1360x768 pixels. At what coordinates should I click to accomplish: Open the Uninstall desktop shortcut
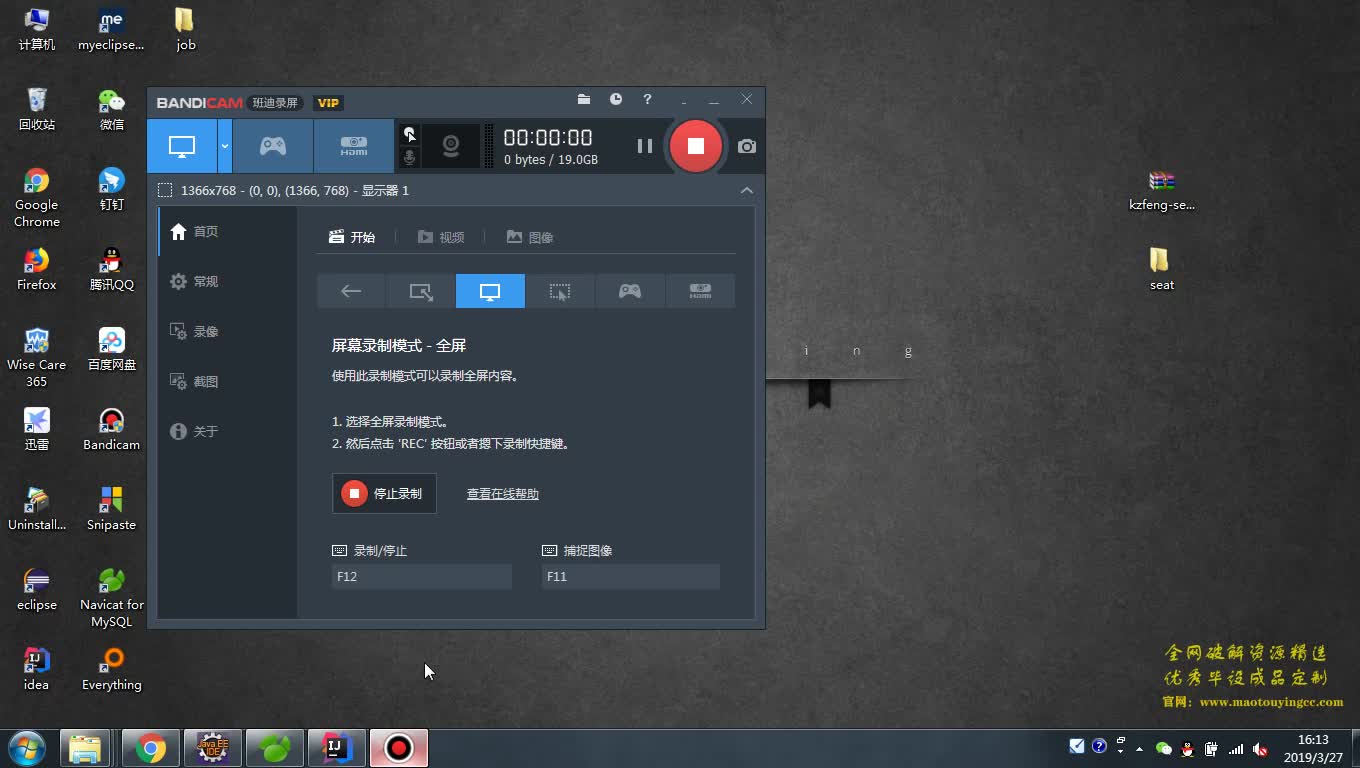coord(37,509)
